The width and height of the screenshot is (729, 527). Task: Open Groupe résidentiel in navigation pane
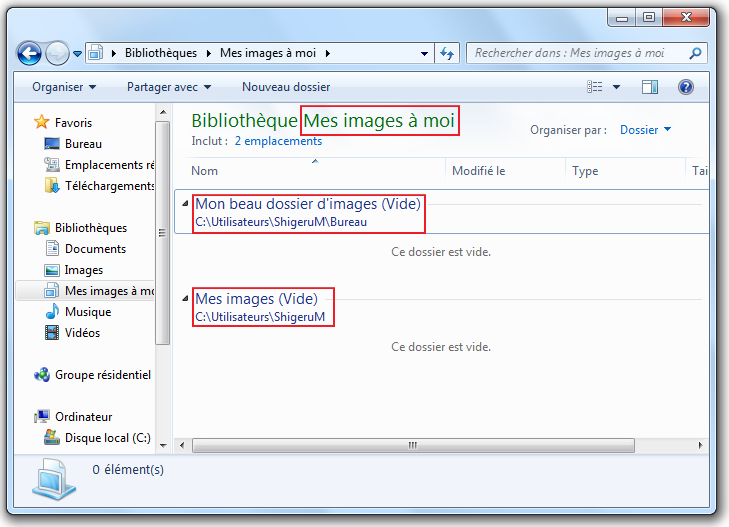(102, 375)
